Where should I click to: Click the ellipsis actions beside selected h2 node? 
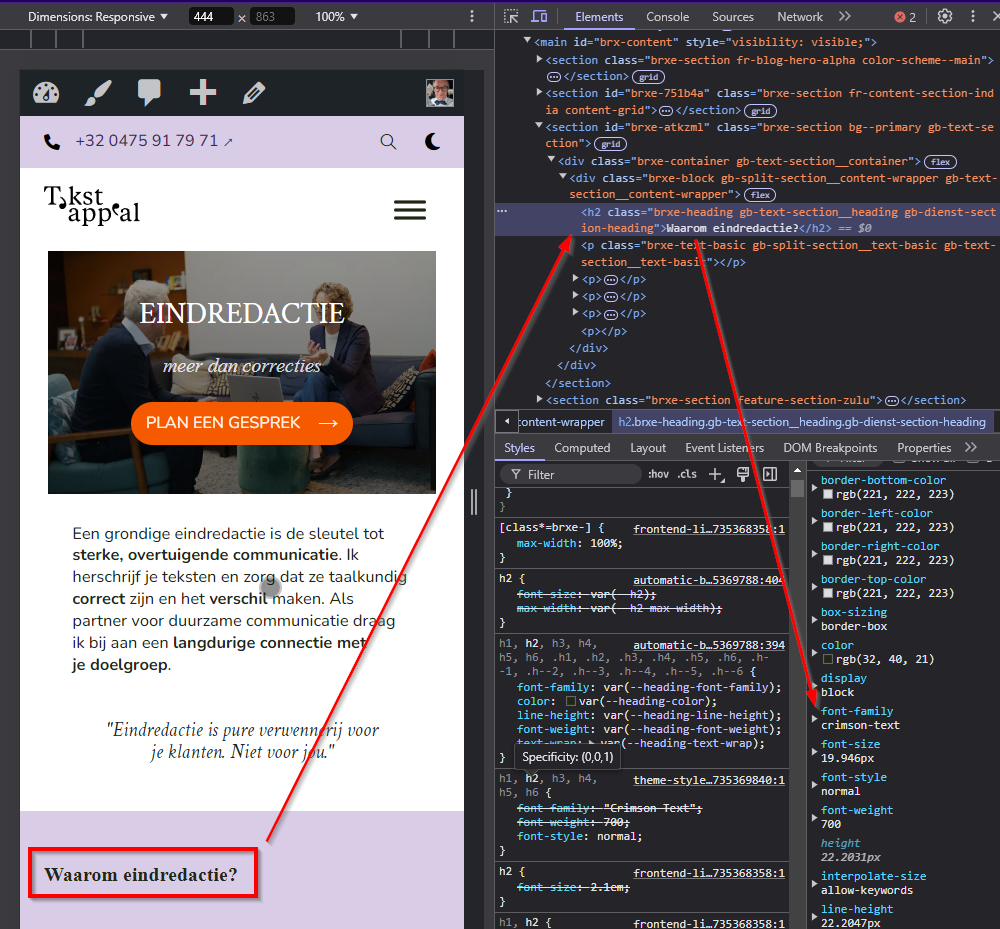503,211
